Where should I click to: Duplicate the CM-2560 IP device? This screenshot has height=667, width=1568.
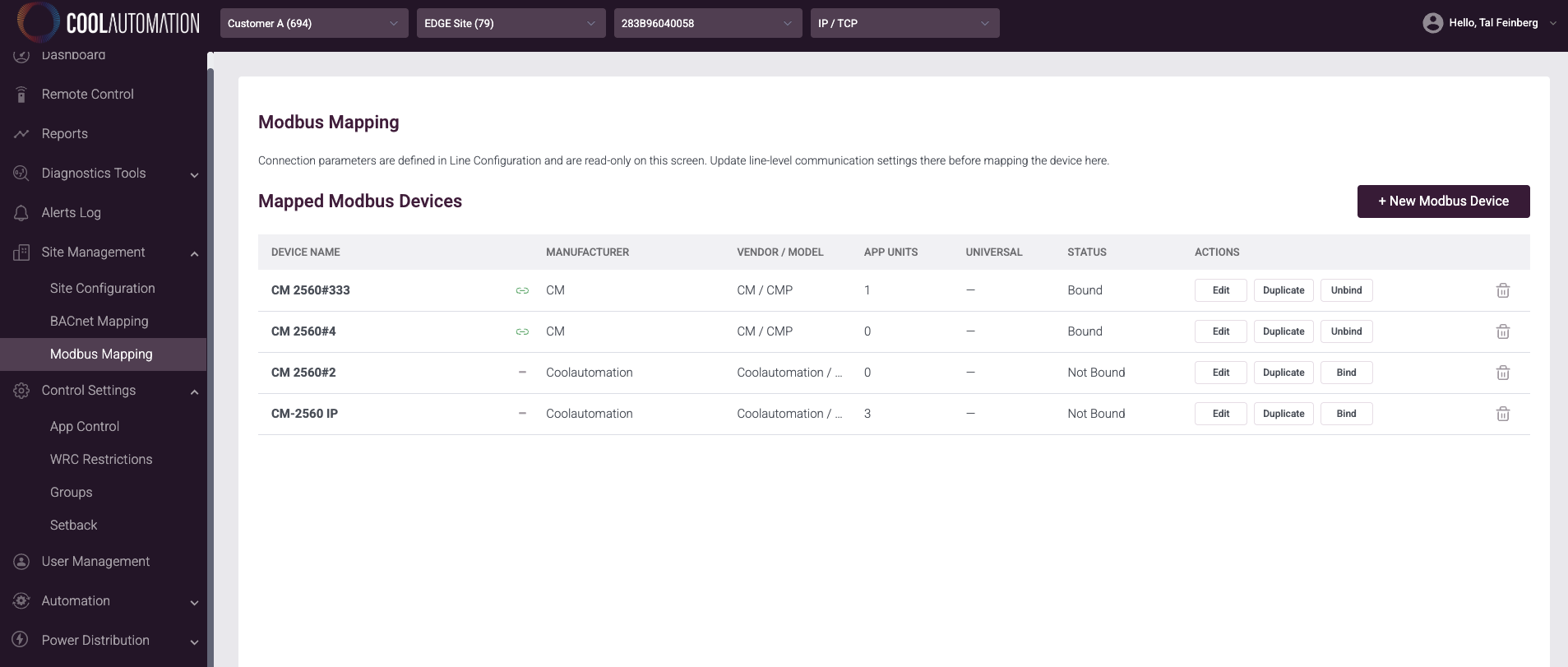pos(1284,414)
